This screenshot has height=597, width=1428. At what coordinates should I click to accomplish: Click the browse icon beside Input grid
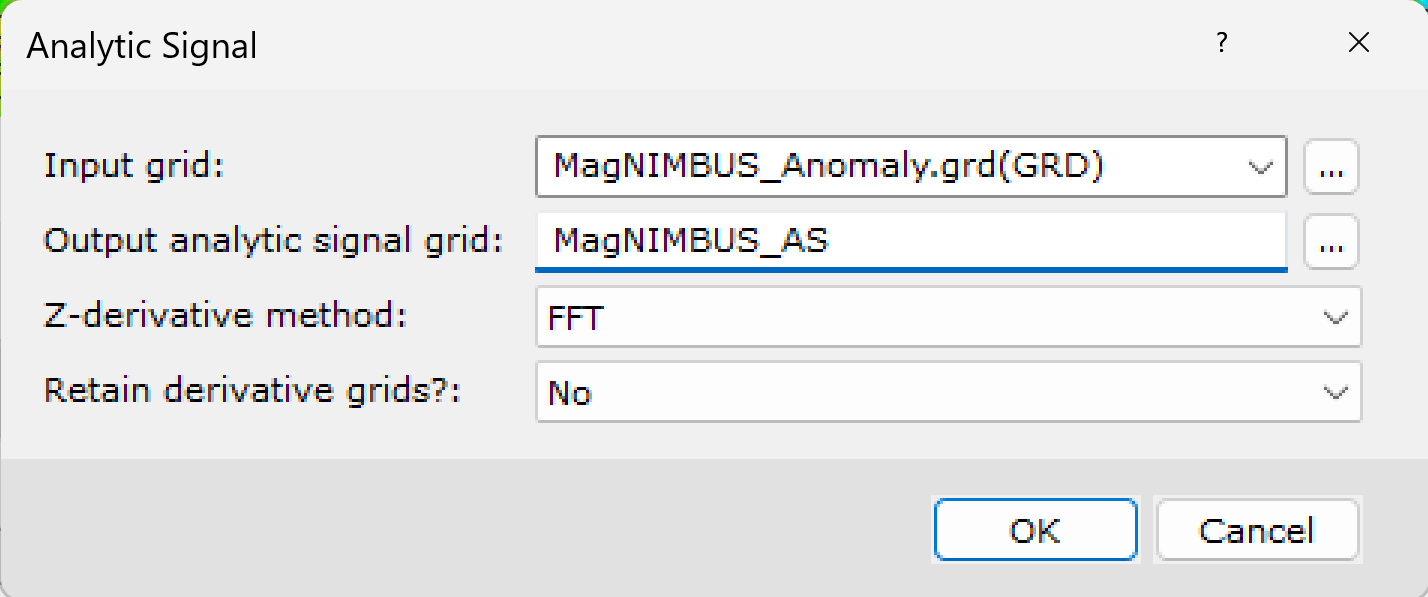coord(1331,167)
